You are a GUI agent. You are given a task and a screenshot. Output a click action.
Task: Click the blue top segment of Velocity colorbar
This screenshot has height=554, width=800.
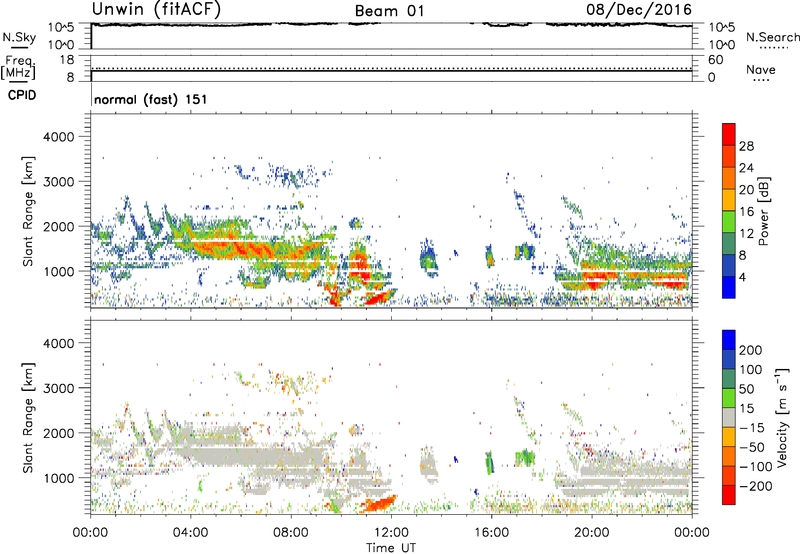click(729, 340)
